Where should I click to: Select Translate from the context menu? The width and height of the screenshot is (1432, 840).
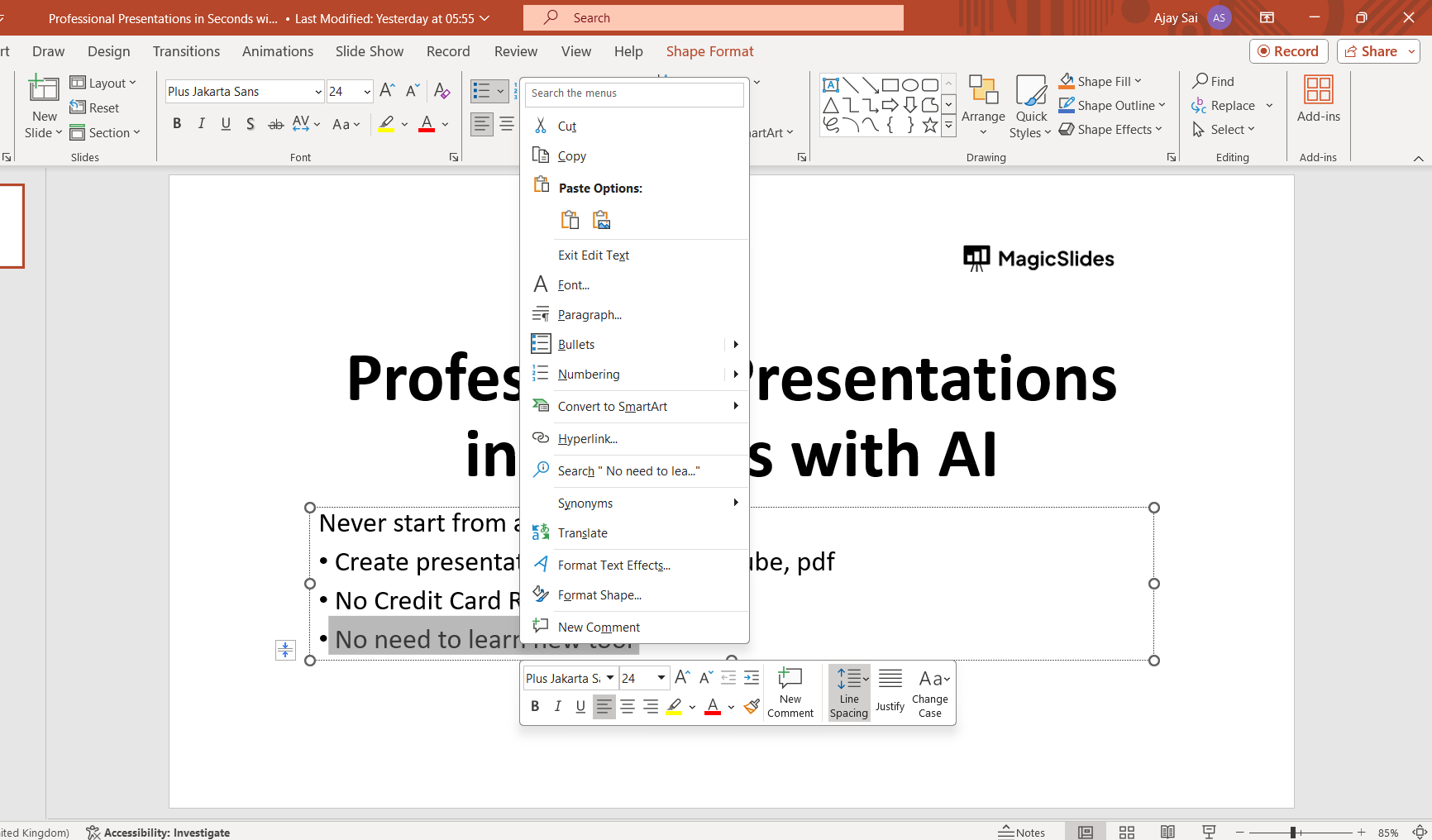point(582,533)
